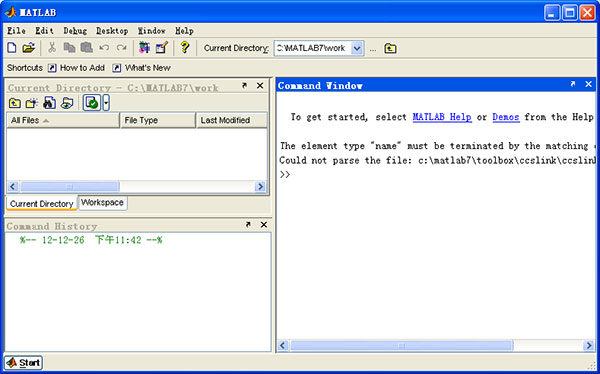The height and width of the screenshot is (374, 600).
Task: Undock the Command History panel
Action: 248,225
